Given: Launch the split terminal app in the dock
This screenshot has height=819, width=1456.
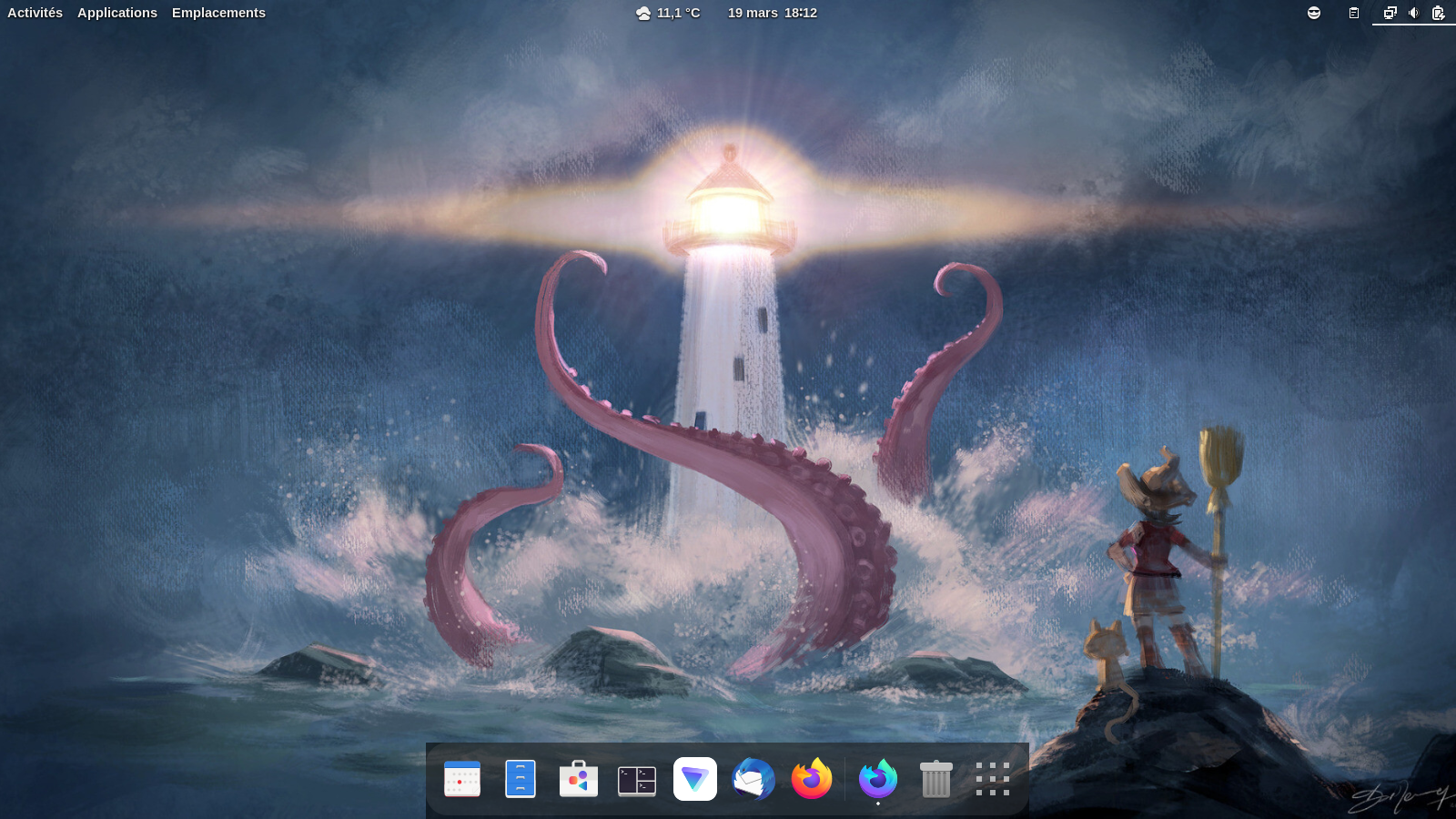Looking at the screenshot, I should tap(637, 780).
